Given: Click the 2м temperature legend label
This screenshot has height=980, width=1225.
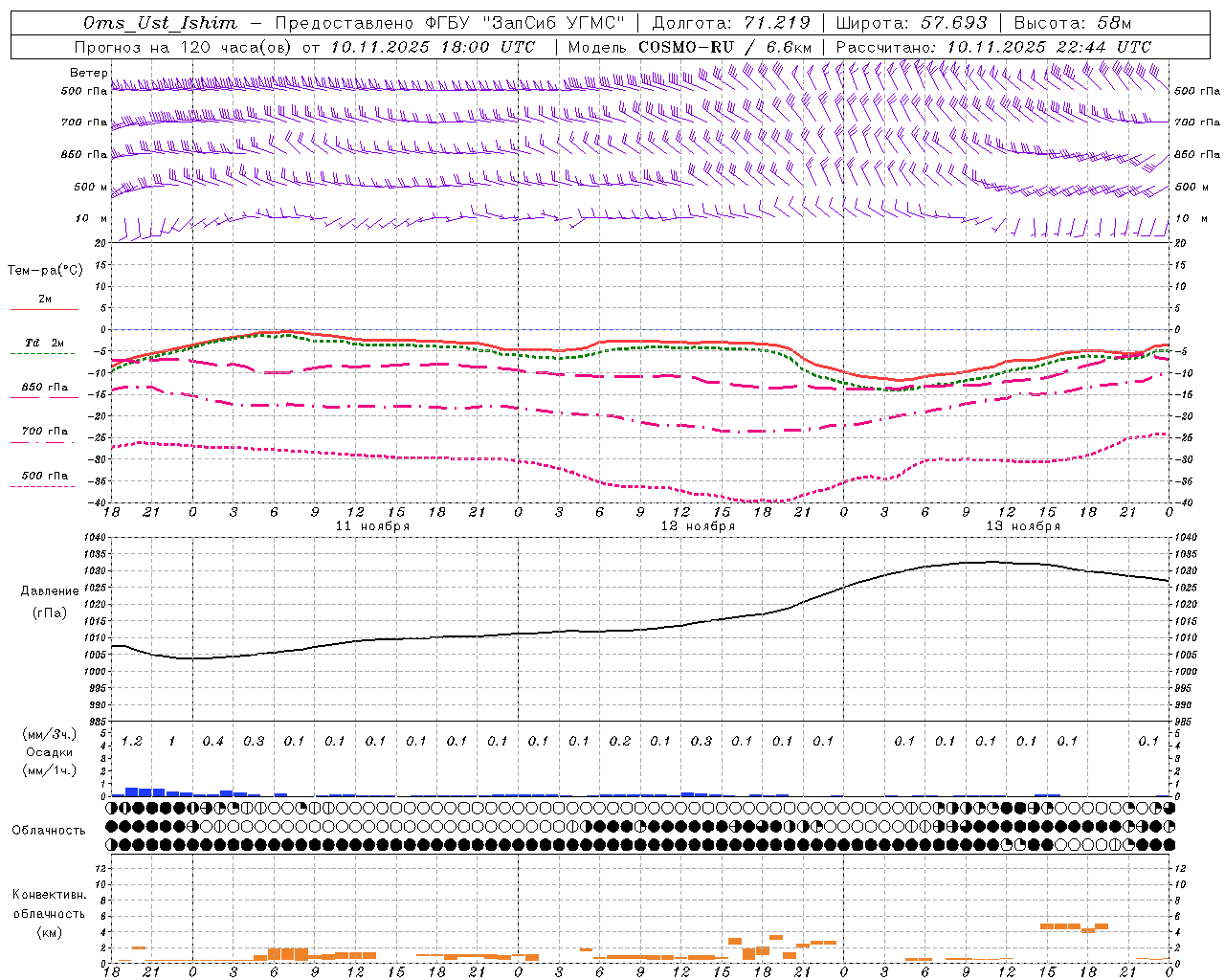Looking at the screenshot, I should [45, 299].
